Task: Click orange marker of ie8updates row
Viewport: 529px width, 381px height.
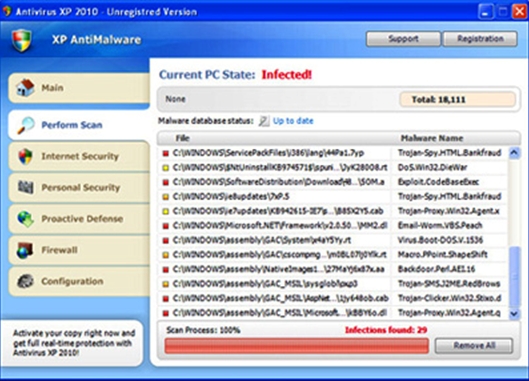Action: point(165,197)
